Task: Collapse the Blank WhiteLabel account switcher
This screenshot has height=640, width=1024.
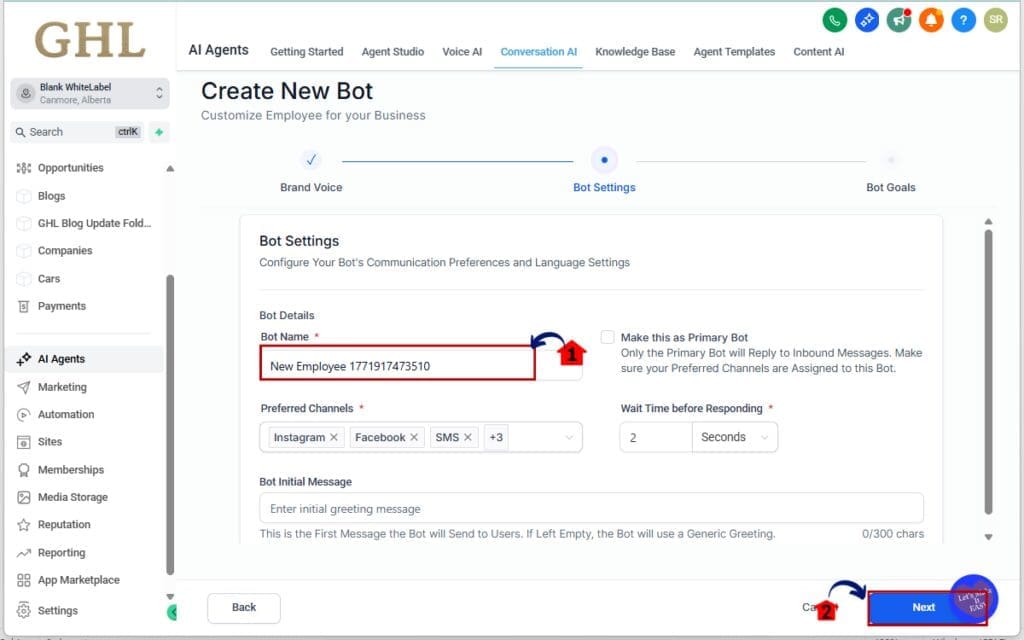Action: [x=157, y=95]
